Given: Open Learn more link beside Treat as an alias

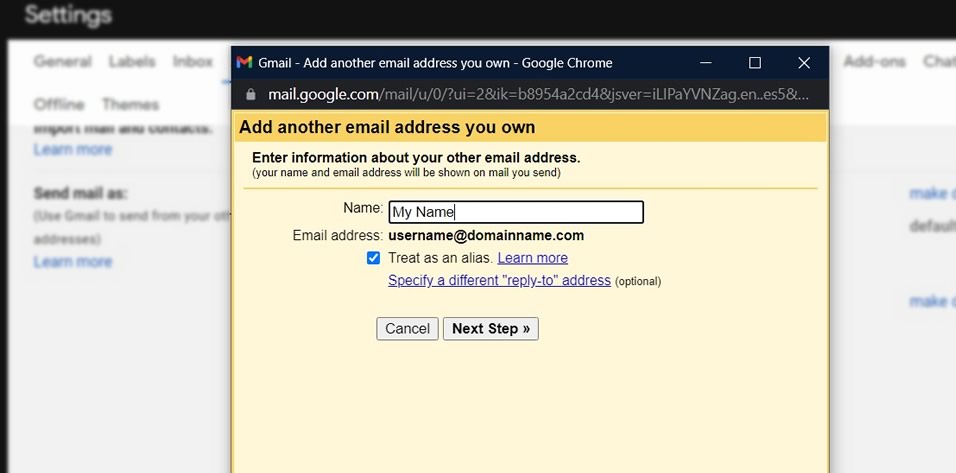Looking at the screenshot, I should click(x=532, y=258).
